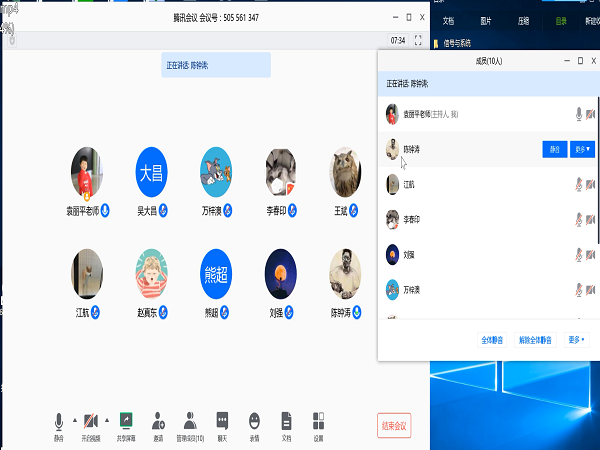This screenshot has width=600, height=450.
Task: Click muted mic icon beside 刘强 grid name
Action: click(289, 313)
